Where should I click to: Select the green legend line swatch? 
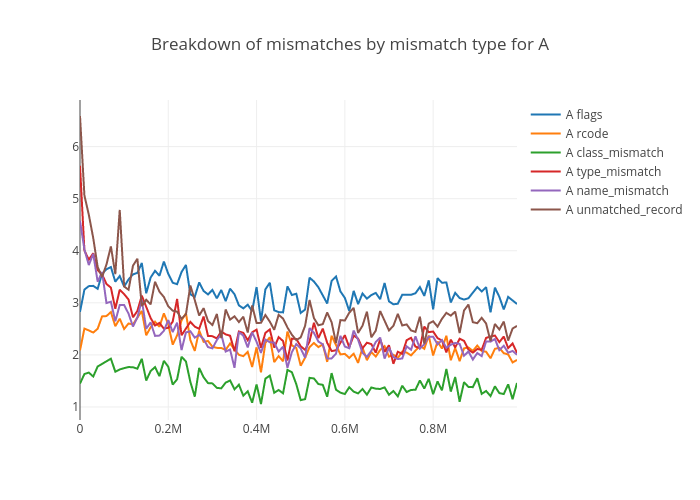tap(545, 153)
